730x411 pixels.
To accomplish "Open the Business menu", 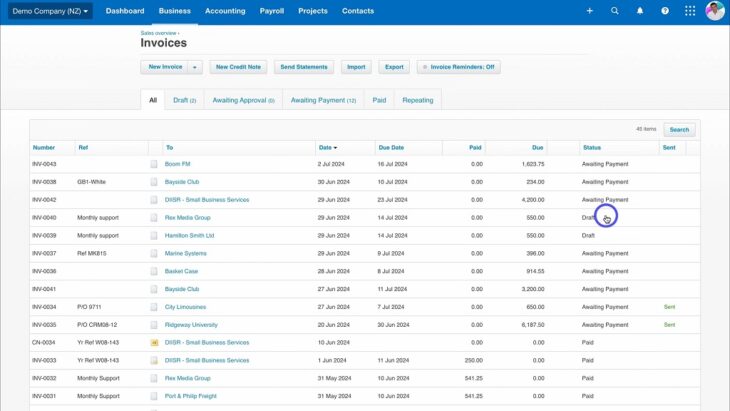I will (175, 11).
